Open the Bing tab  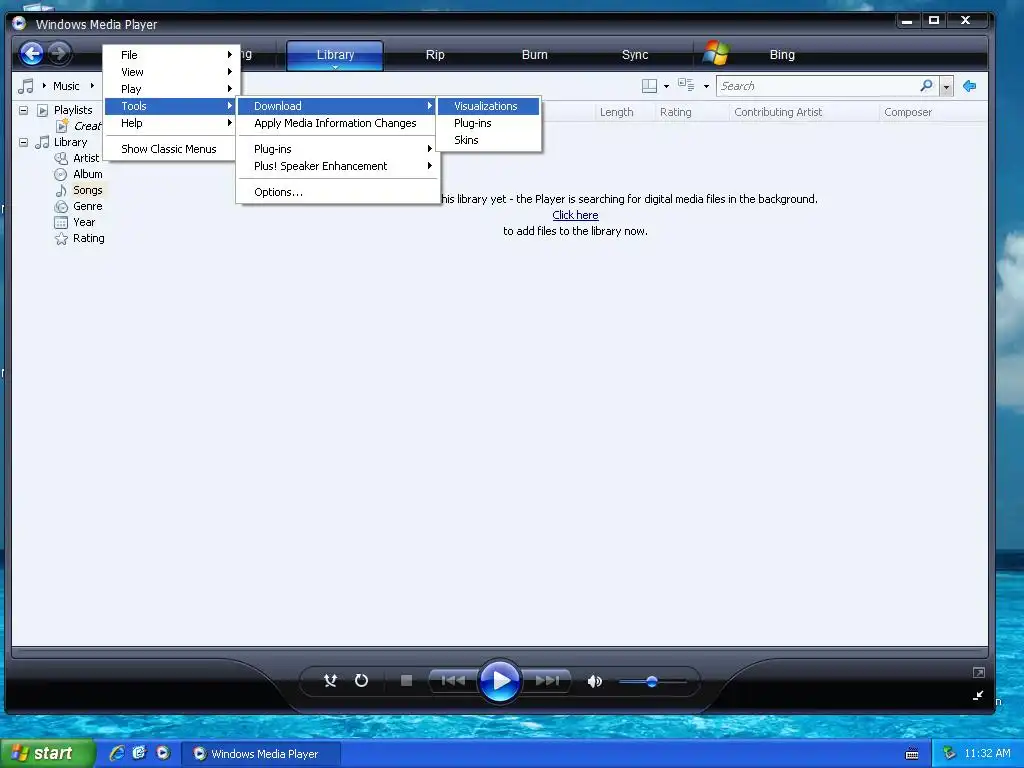[782, 55]
